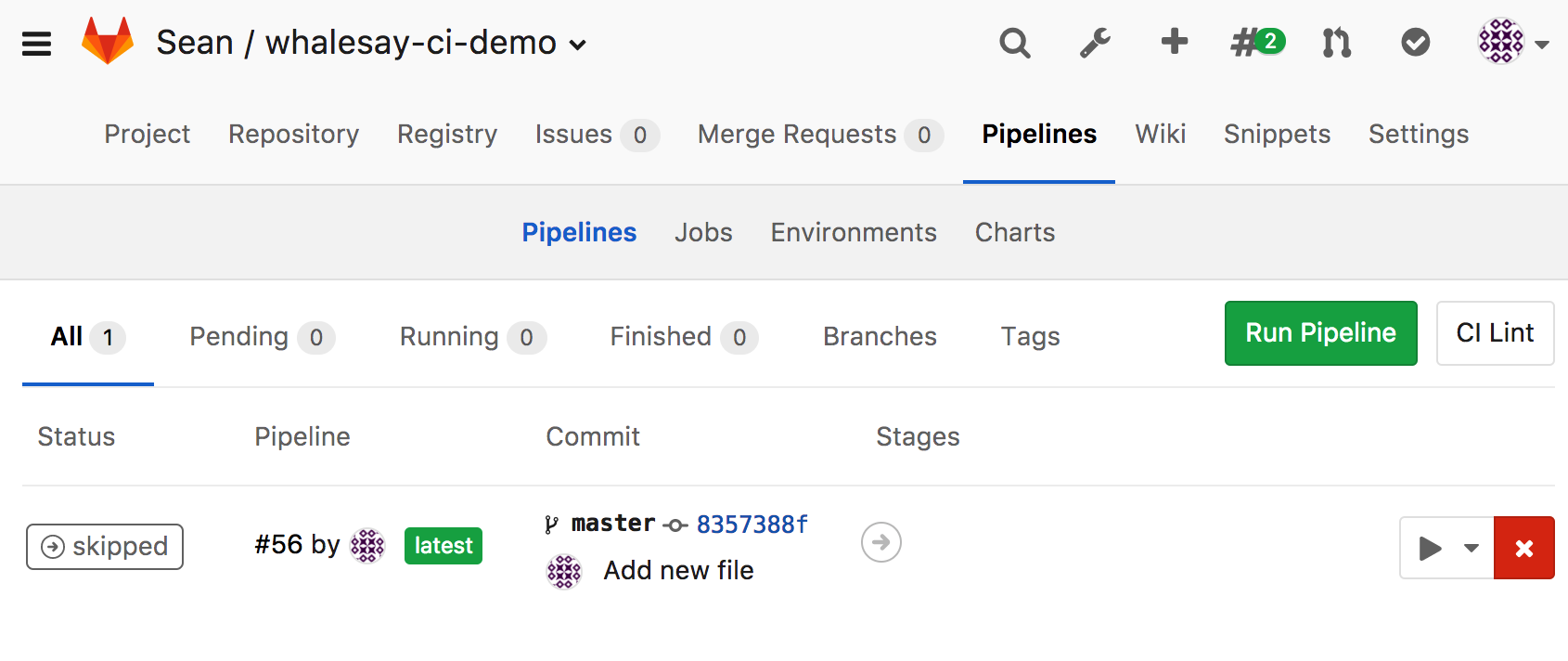Image resolution: width=1568 pixels, height=661 pixels.
Task: Open the merge requests icon in header
Action: (1336, 43)
